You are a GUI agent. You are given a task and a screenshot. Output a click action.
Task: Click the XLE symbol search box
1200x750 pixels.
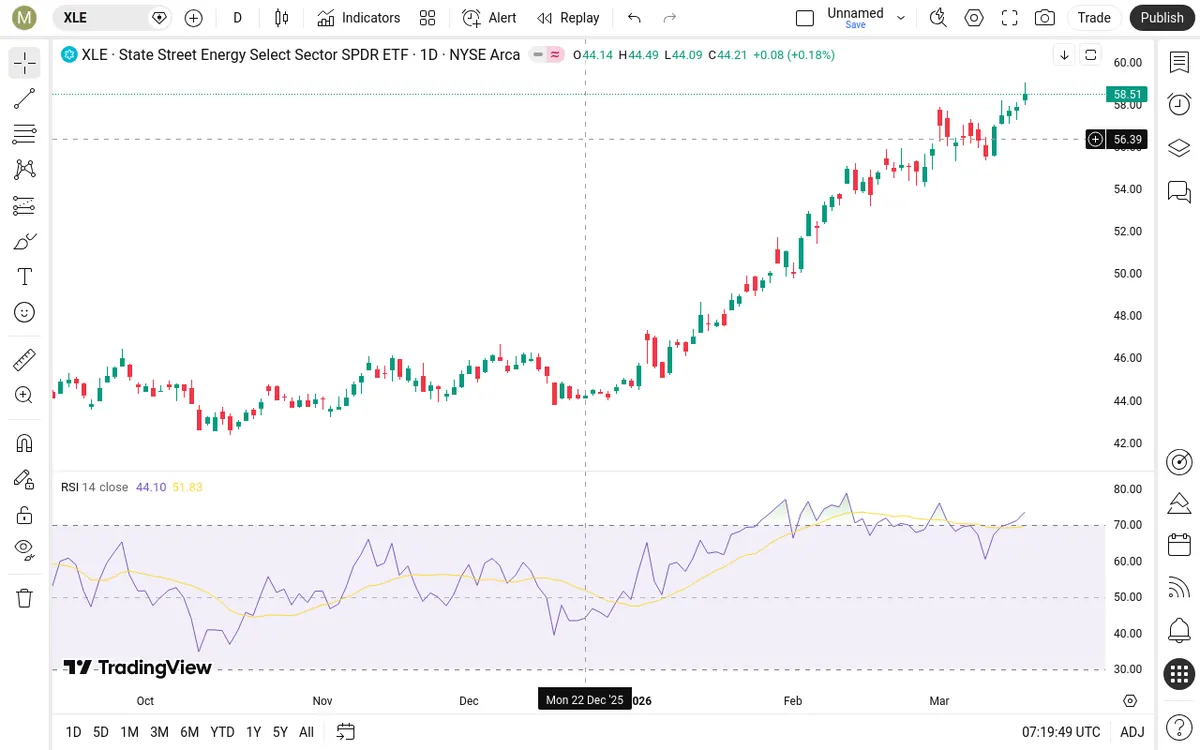[x=111, y=18]
